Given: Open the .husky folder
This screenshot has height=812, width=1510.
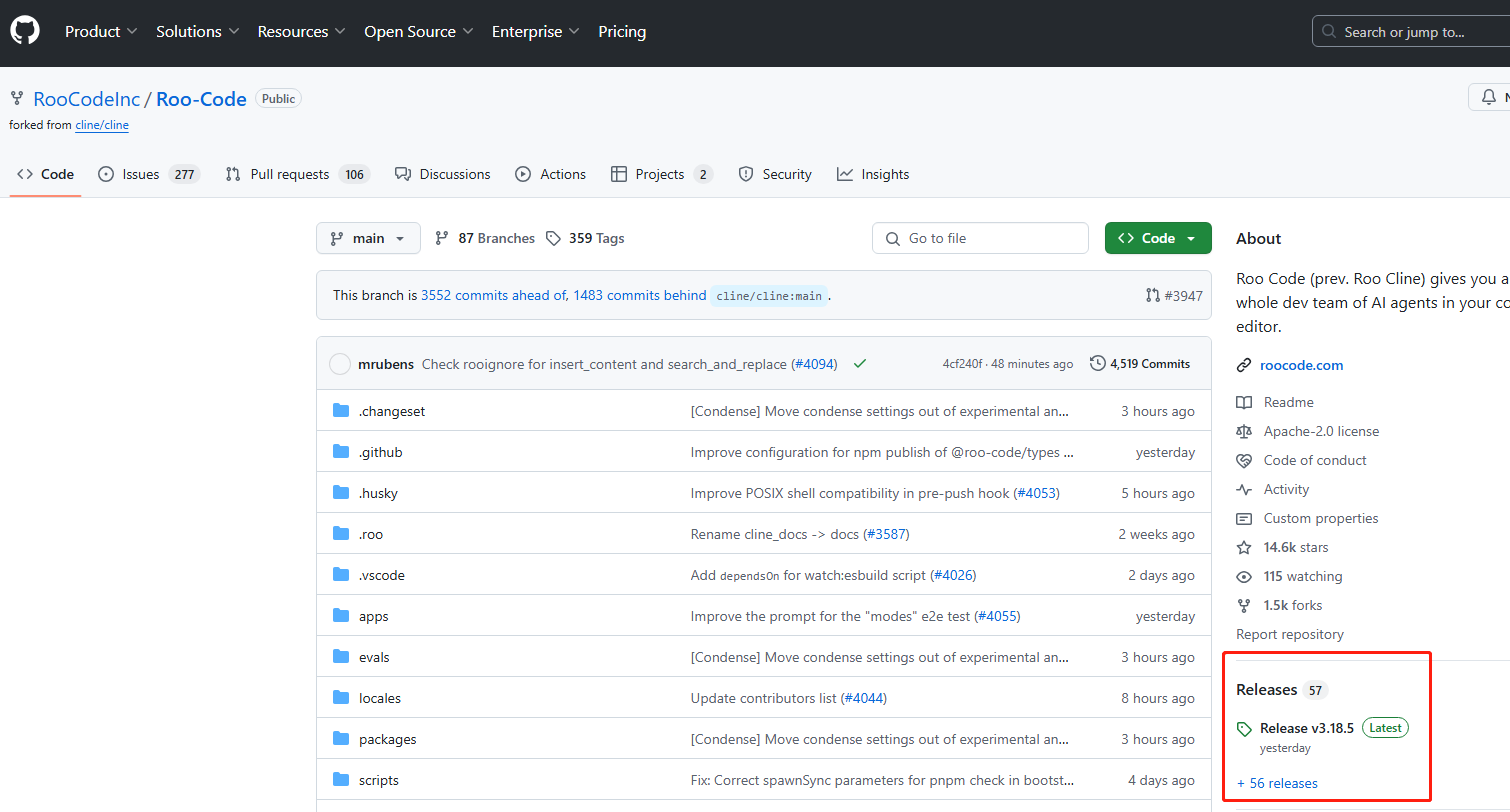Looking at the screenshot, I should pos(378,493).
